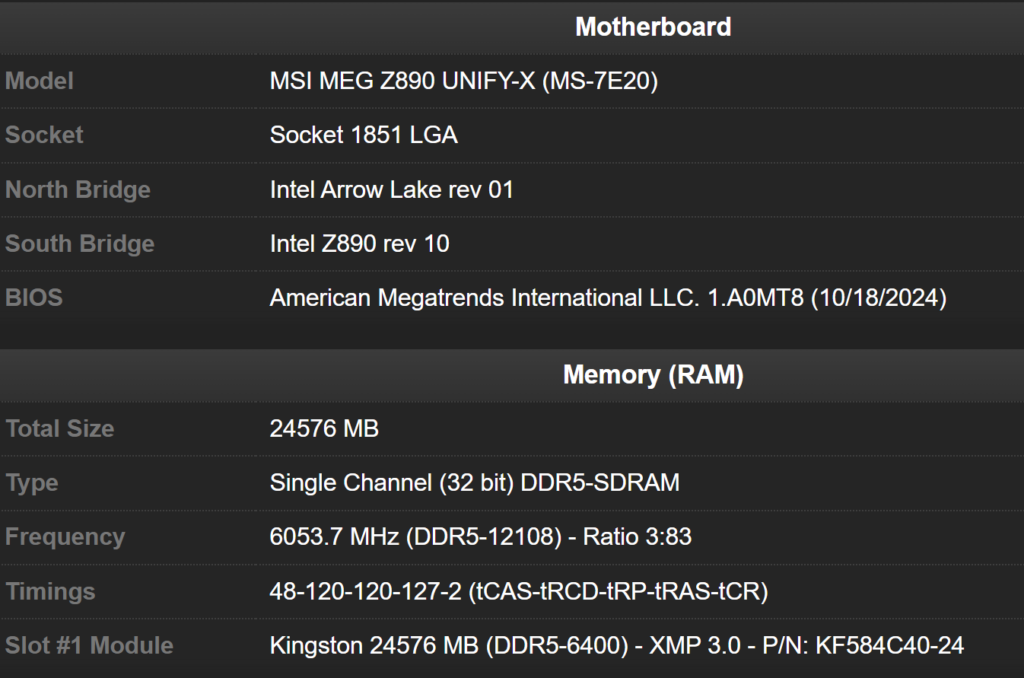Click the 24576 MB total size value
1024x678 pixels.
tap(324, 429)
